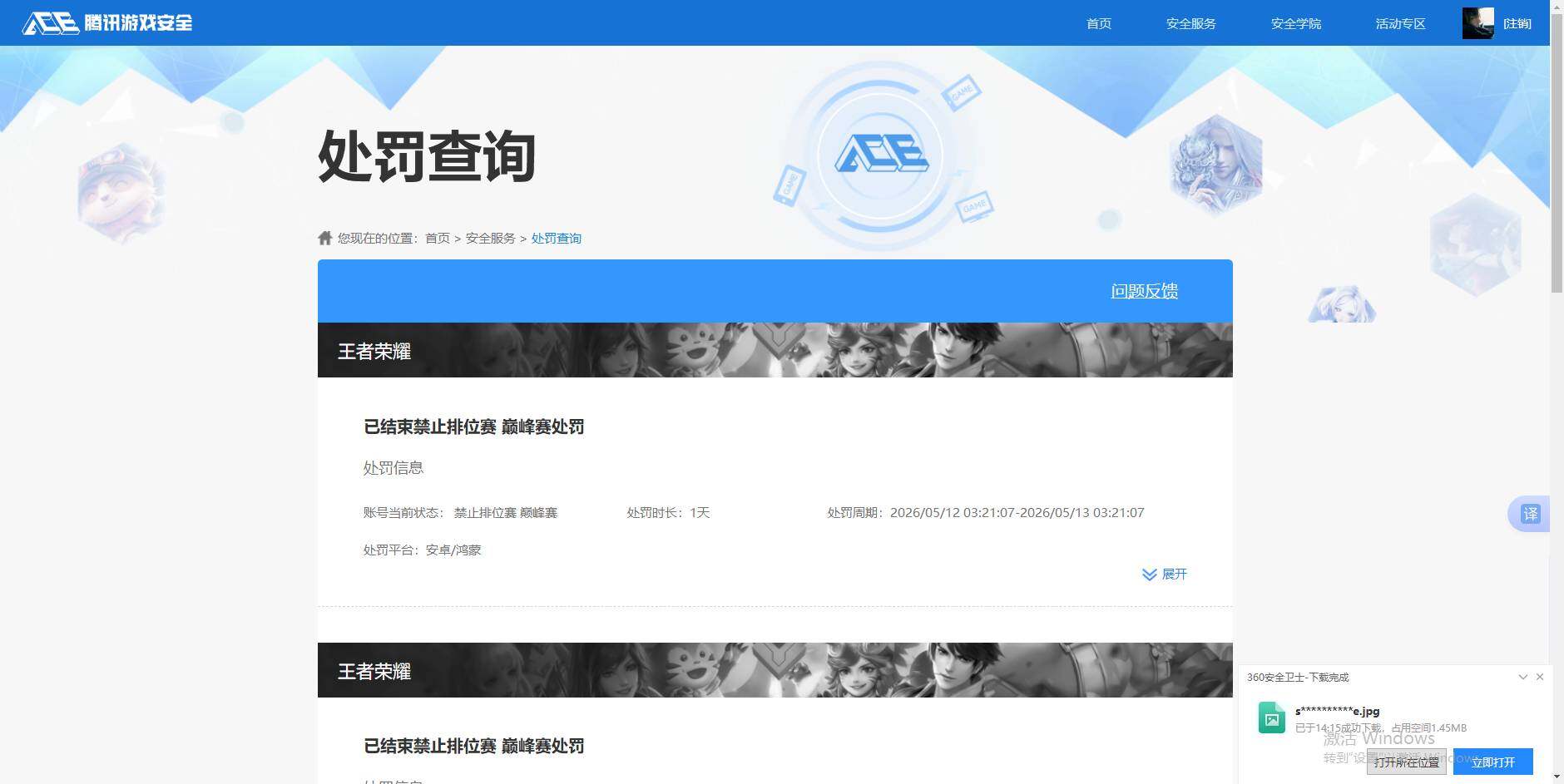Click scrollbar up arrow
The image size is (1564, 784).
[x=1557, y=6]
